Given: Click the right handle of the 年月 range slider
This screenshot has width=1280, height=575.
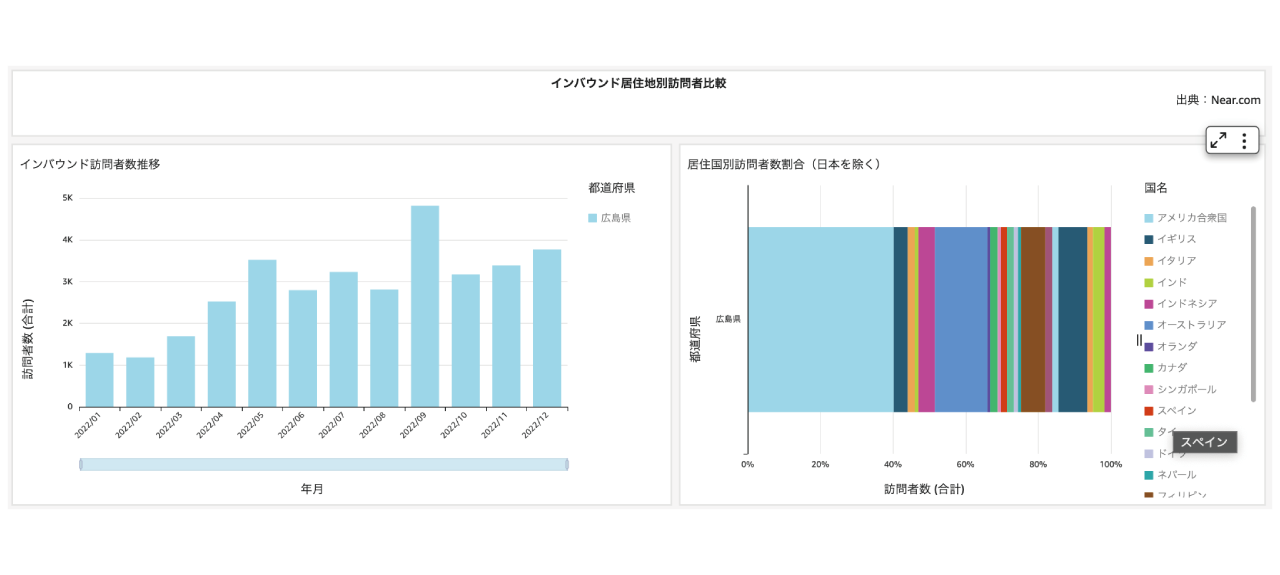Looking at the screenshot, I should click(567, 464).
